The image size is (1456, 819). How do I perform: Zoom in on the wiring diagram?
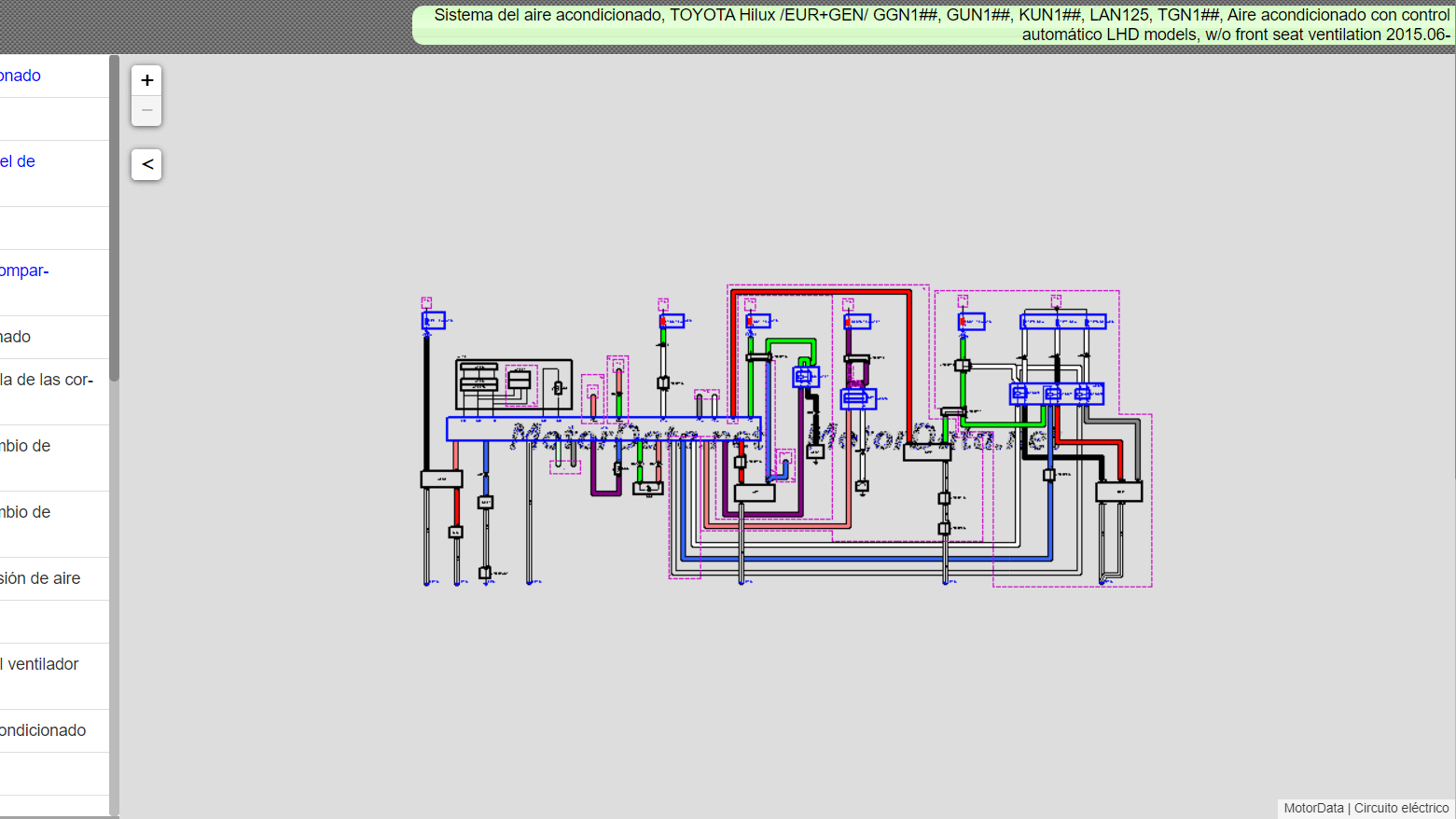(146, 80)
